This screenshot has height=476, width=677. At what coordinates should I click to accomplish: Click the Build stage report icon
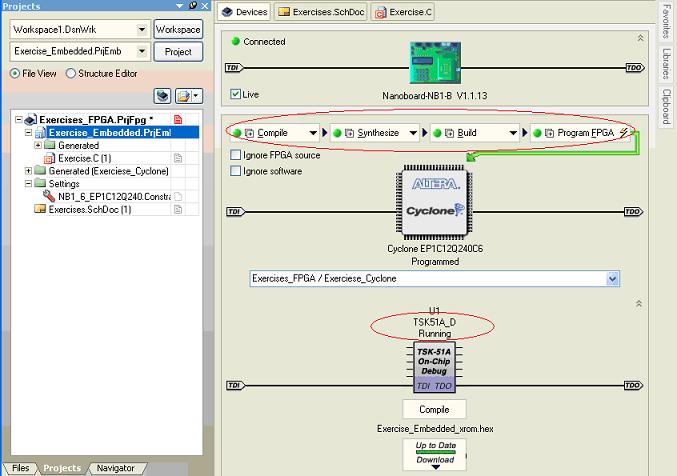tap(449, 133)
